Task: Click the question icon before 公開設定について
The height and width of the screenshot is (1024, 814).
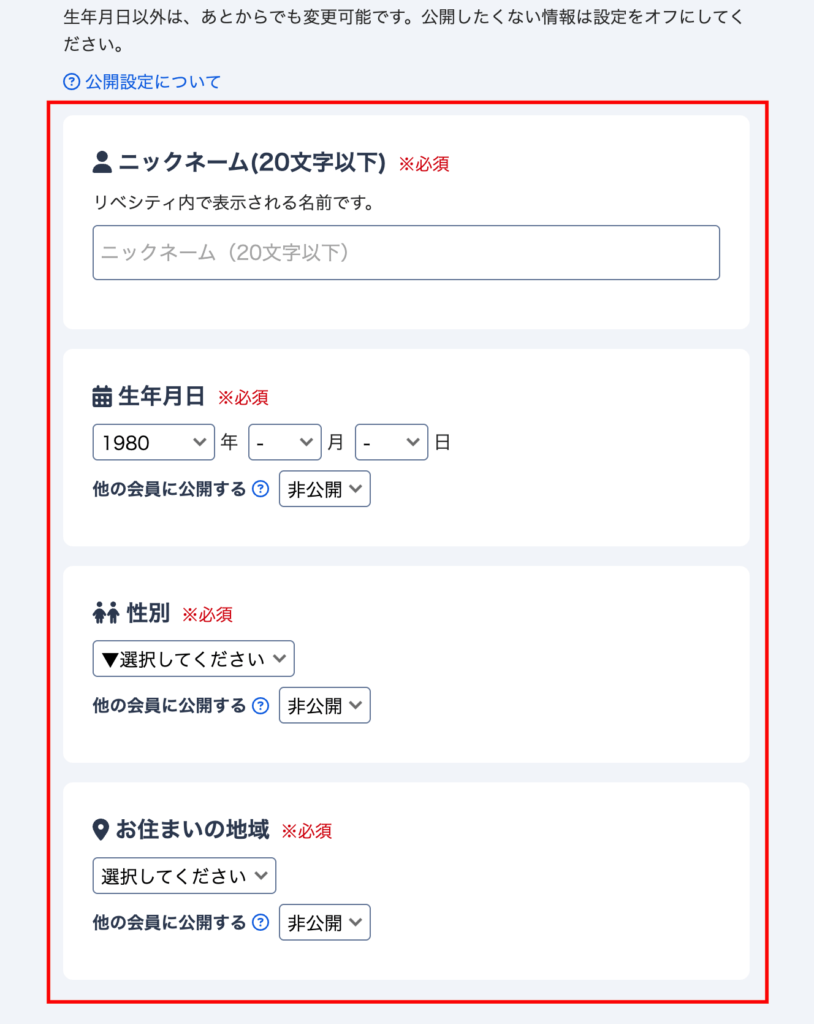Action: tap(71, 82)
